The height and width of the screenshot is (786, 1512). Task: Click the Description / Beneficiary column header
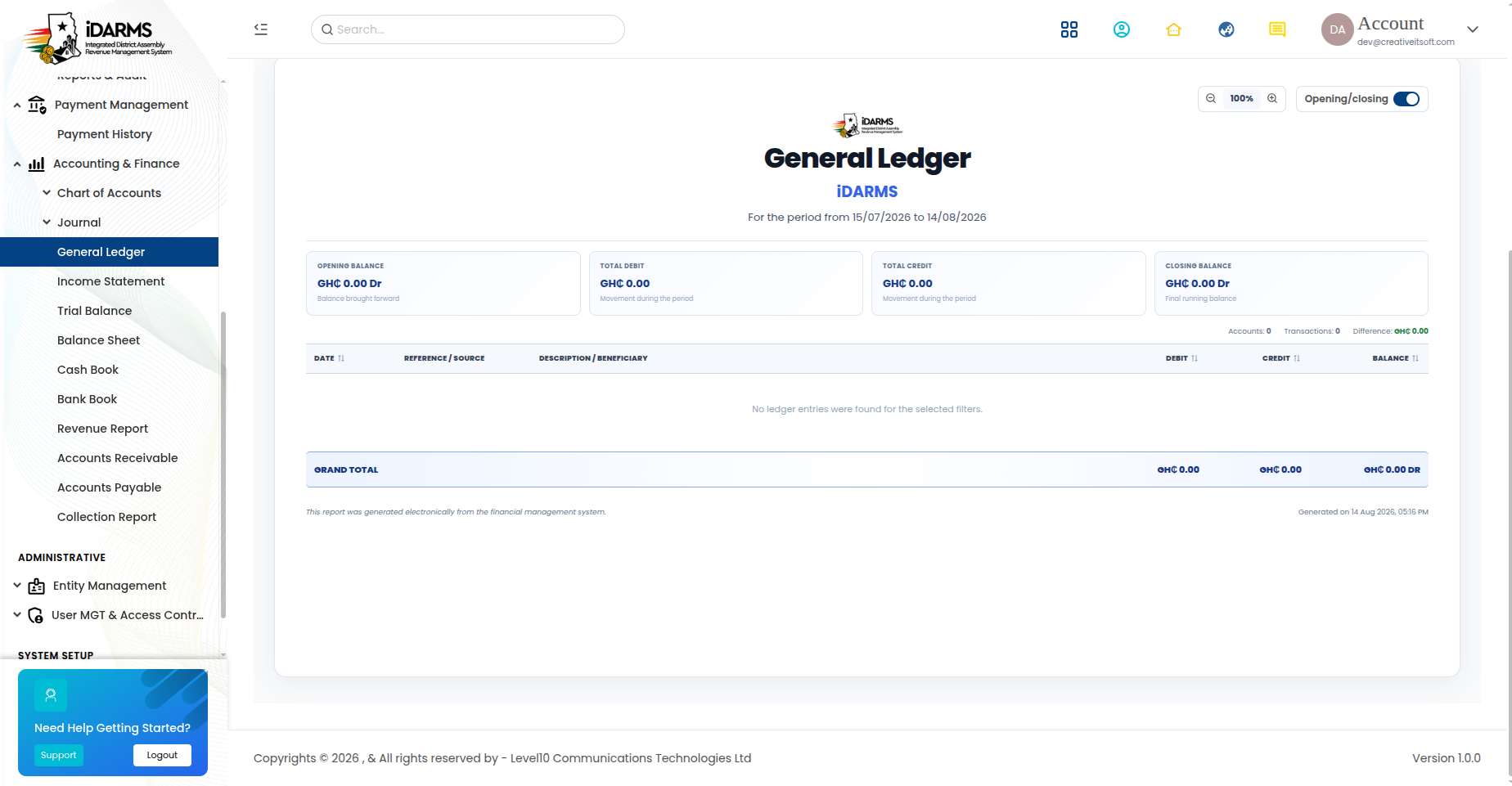click(593, 358)
